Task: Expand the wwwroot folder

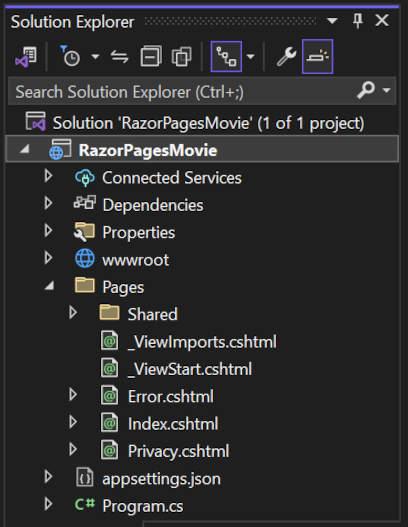Action: click(48, 258)
